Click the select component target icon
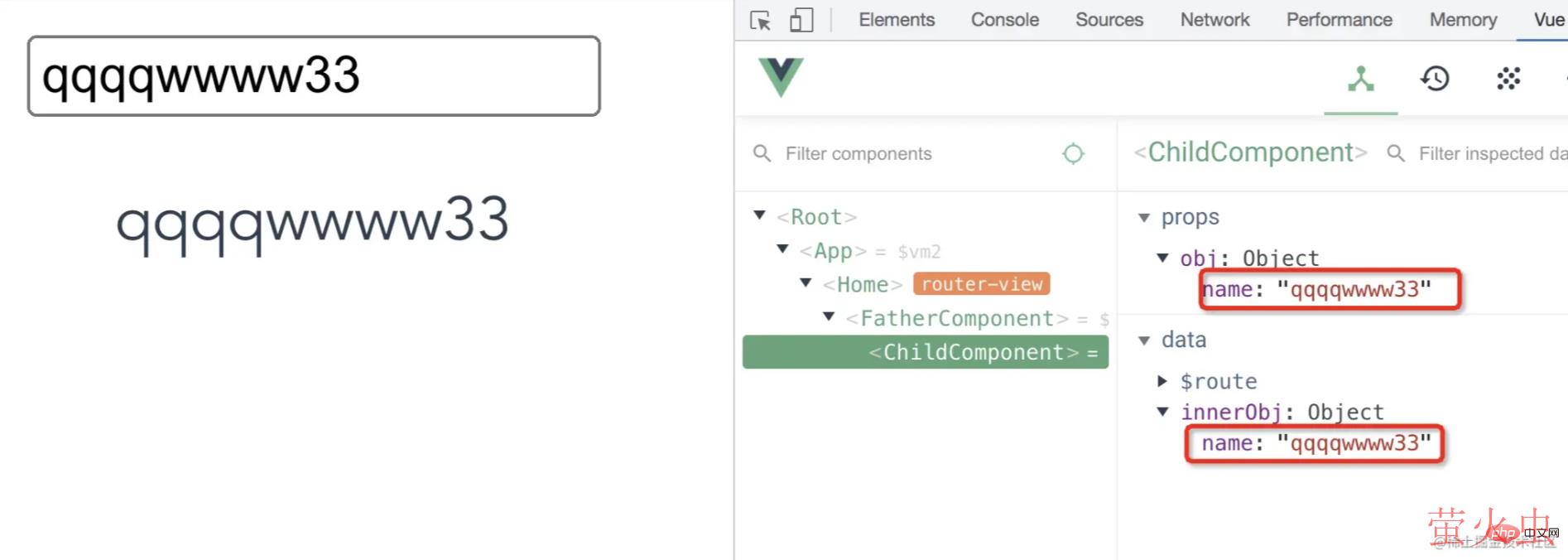1568x560 pixels. tap(1073, 153)
